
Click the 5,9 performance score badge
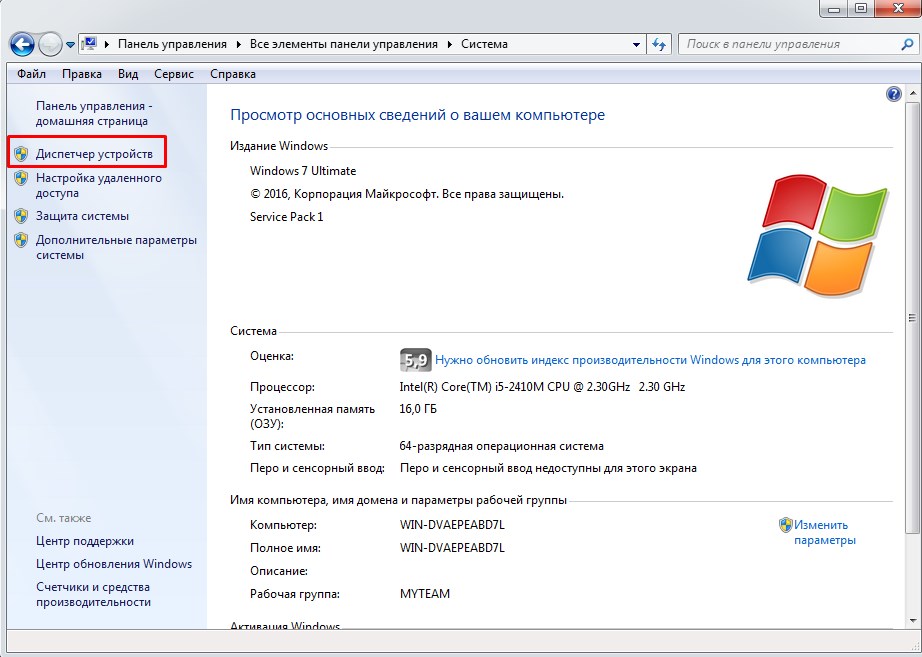[416, 360]
